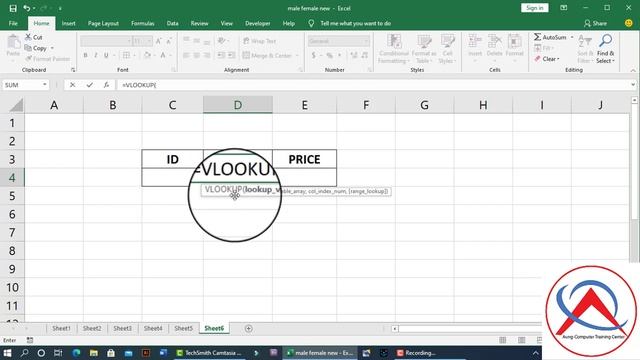Click the ID header cell
This screenshot has height=360, width=640.
point(173,159)
